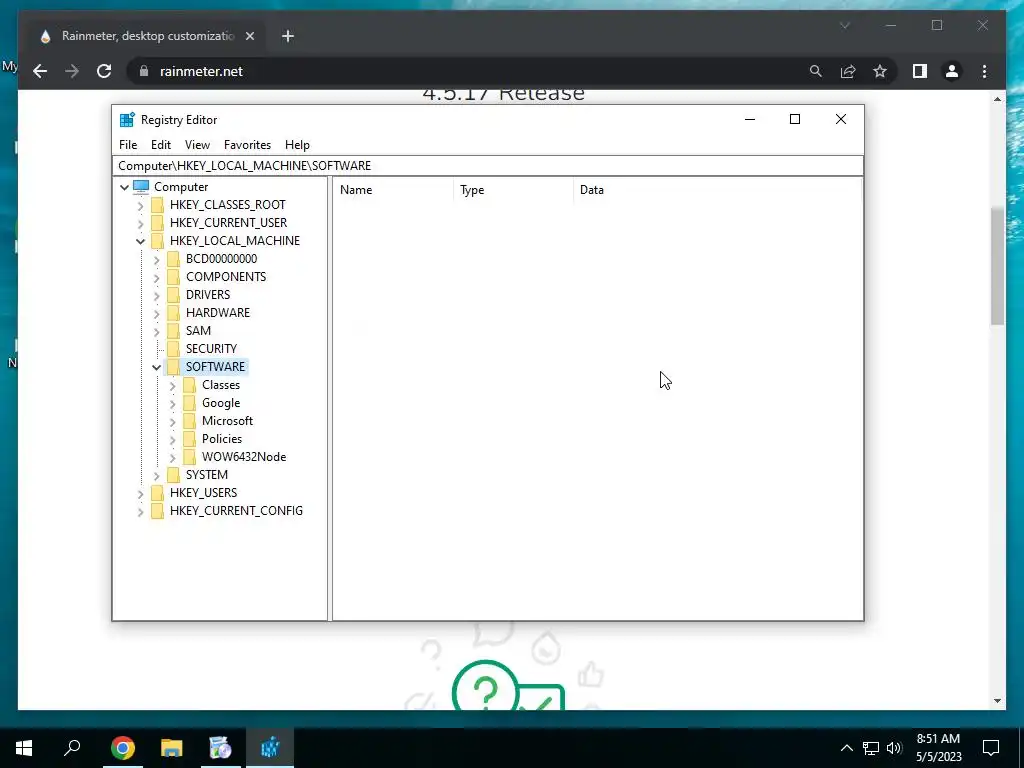The image size is (1024, 768).
Task: Open a new Chrome tab
Action: (288, 37)
